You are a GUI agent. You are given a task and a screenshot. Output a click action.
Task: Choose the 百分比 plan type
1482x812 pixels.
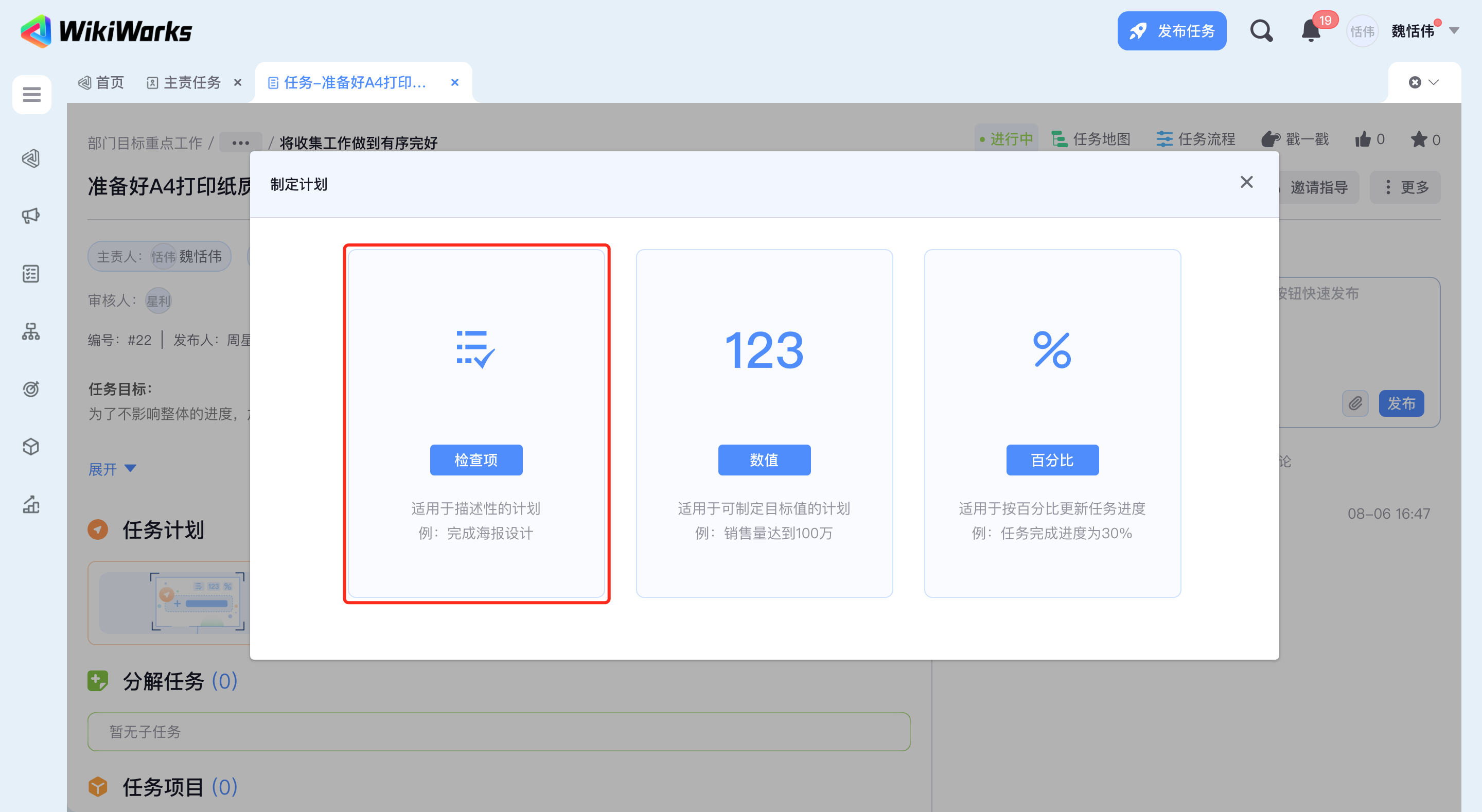point(1052,460)
